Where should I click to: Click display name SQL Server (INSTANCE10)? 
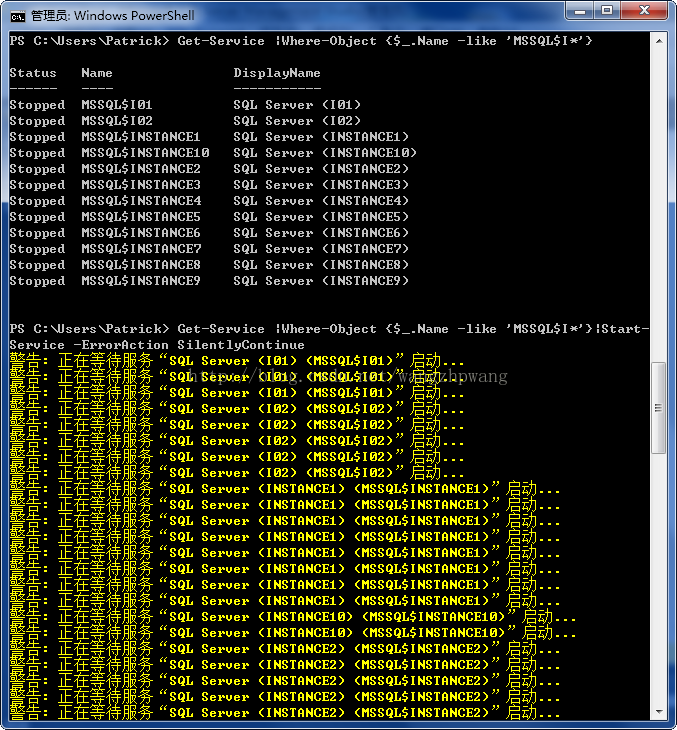(x=325, y=153)
